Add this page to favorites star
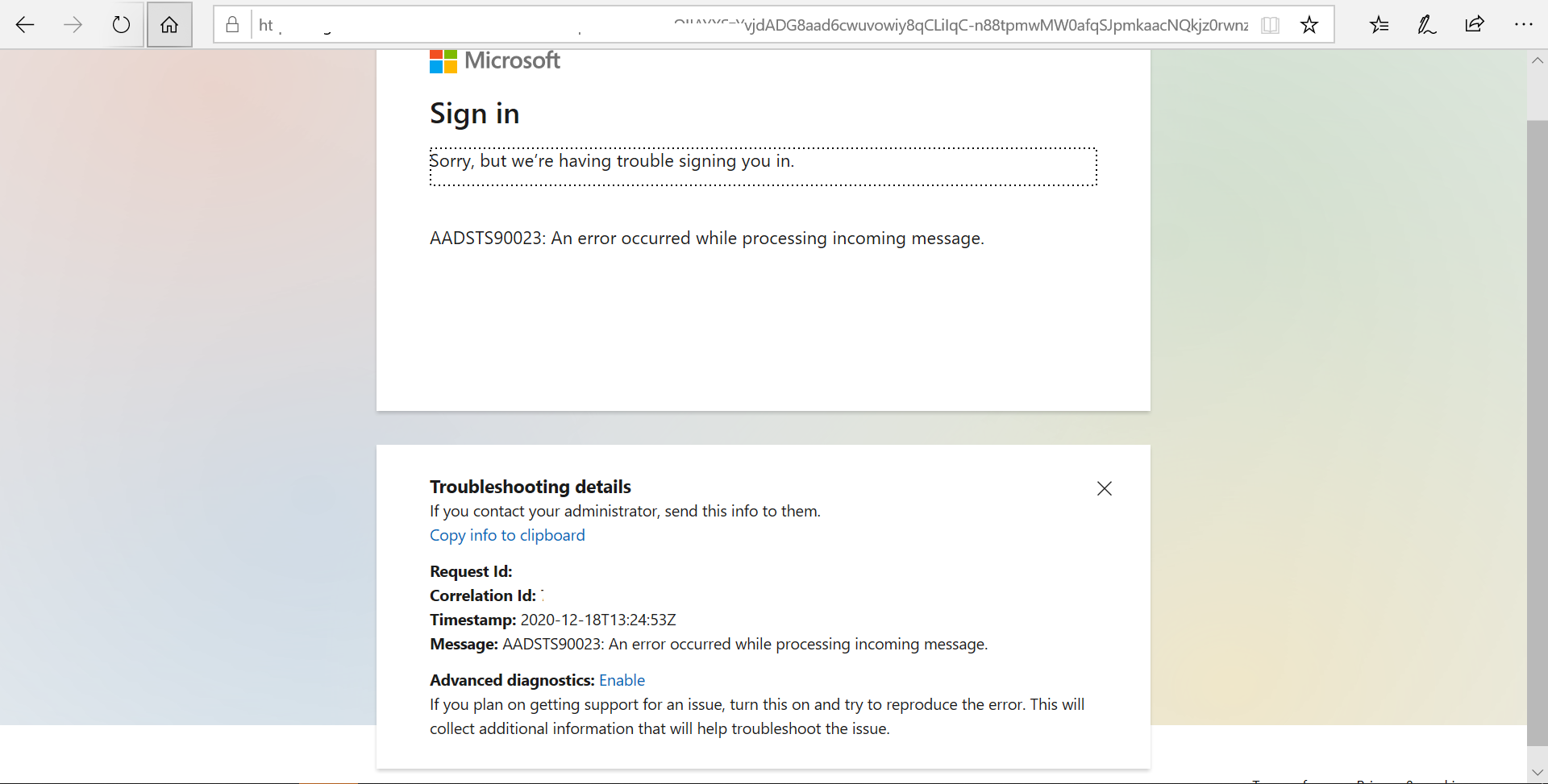1548x784 pixels. pyautogui.click(x=1309, y=25)
